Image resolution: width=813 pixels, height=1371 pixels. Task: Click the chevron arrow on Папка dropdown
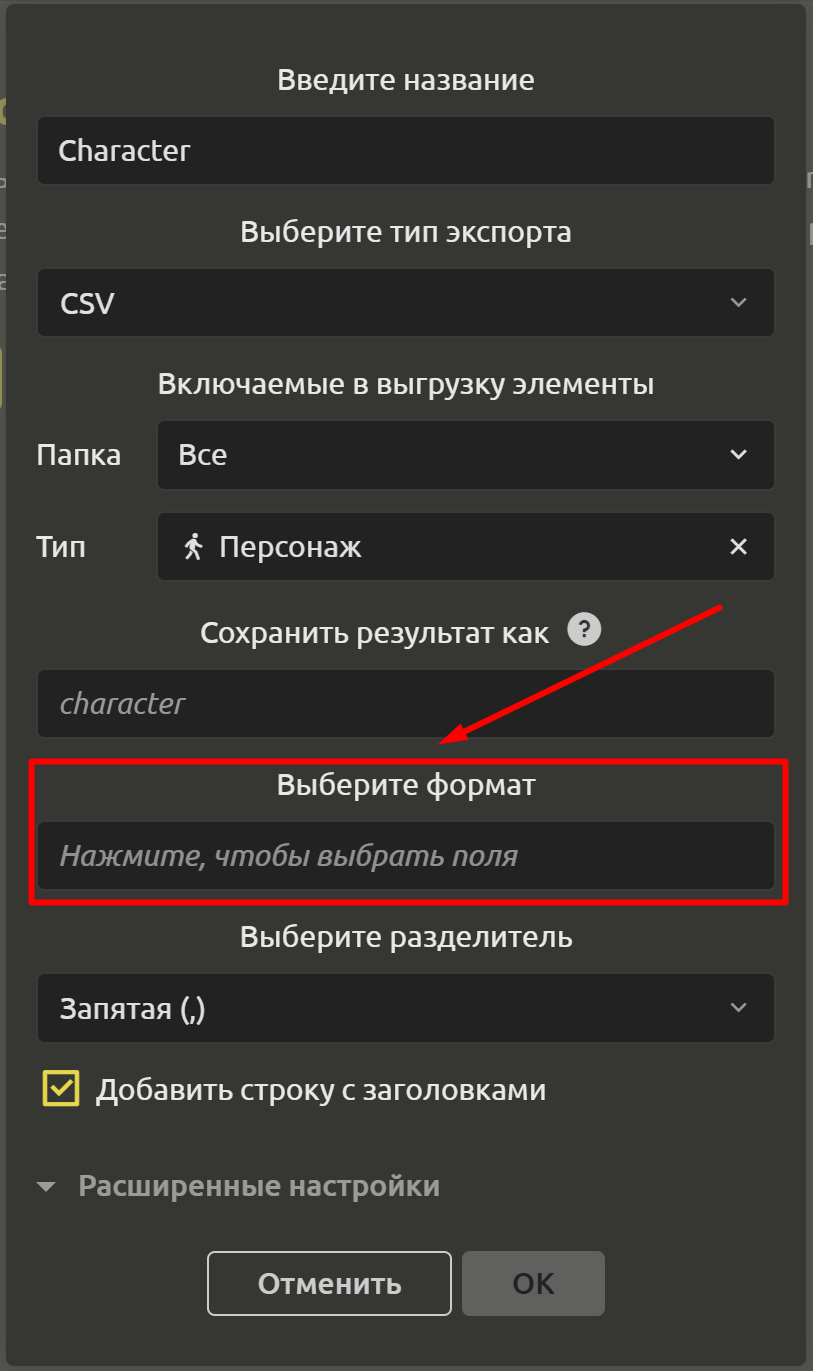738,455
